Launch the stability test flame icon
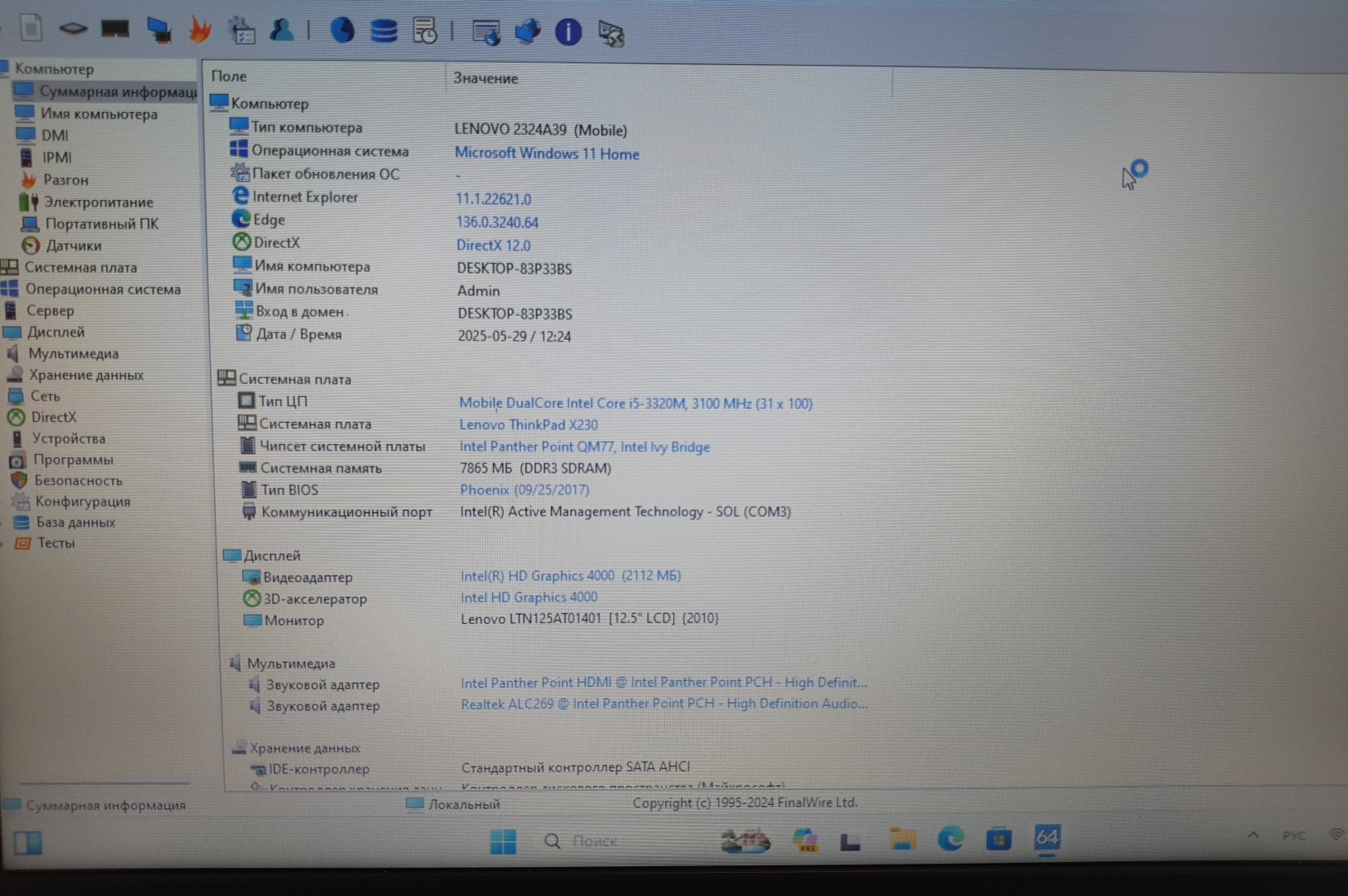The height and width of the screenshot is (896, 1348). click(x=199, y=30)
